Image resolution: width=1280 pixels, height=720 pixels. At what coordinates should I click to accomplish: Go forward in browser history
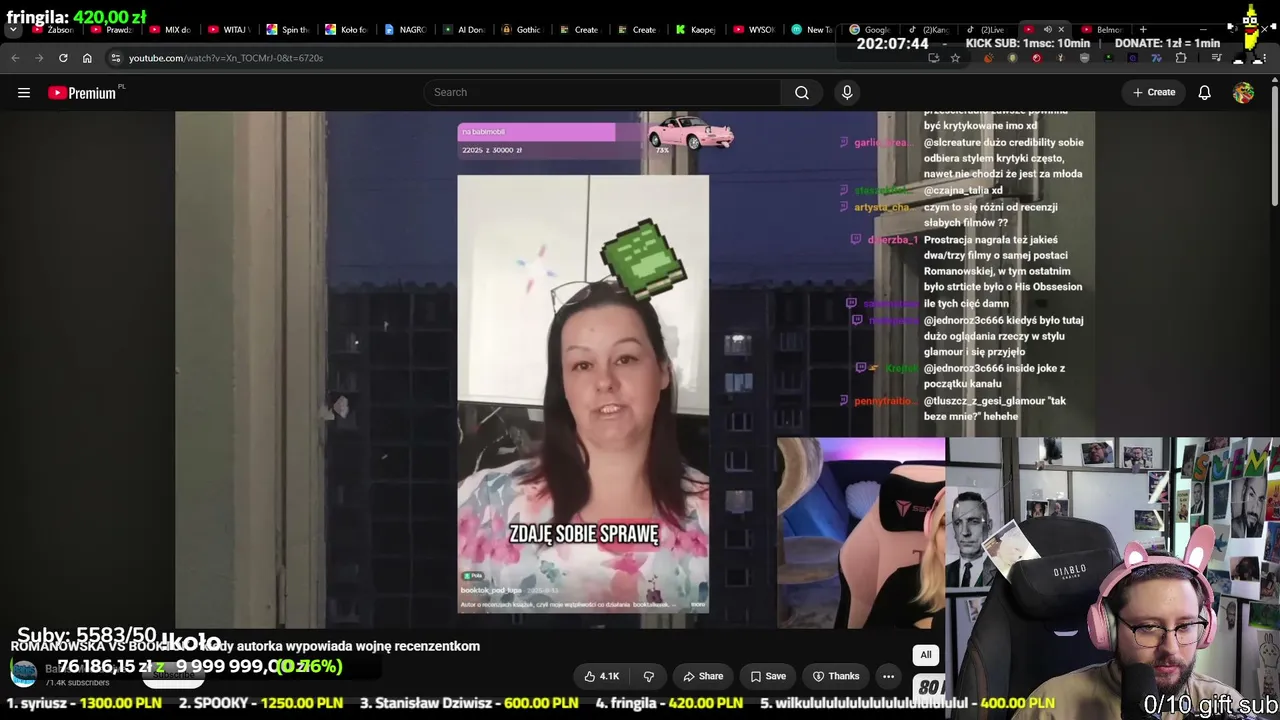pos(39,58)
